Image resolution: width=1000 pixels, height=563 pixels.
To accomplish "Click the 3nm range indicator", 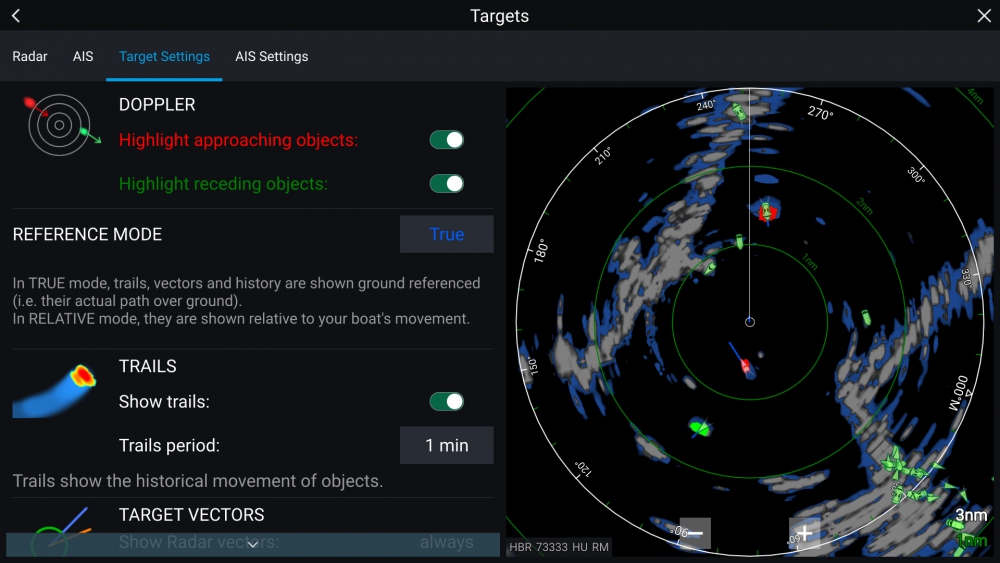I will pyautogui.click(x=971, y=515).
